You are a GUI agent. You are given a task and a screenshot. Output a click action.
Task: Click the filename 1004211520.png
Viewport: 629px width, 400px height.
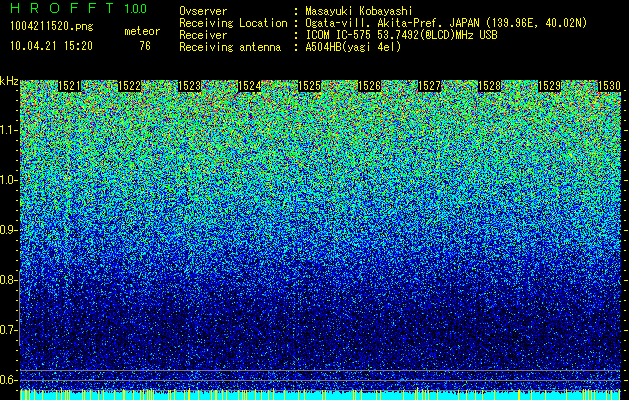pos(52,27)
